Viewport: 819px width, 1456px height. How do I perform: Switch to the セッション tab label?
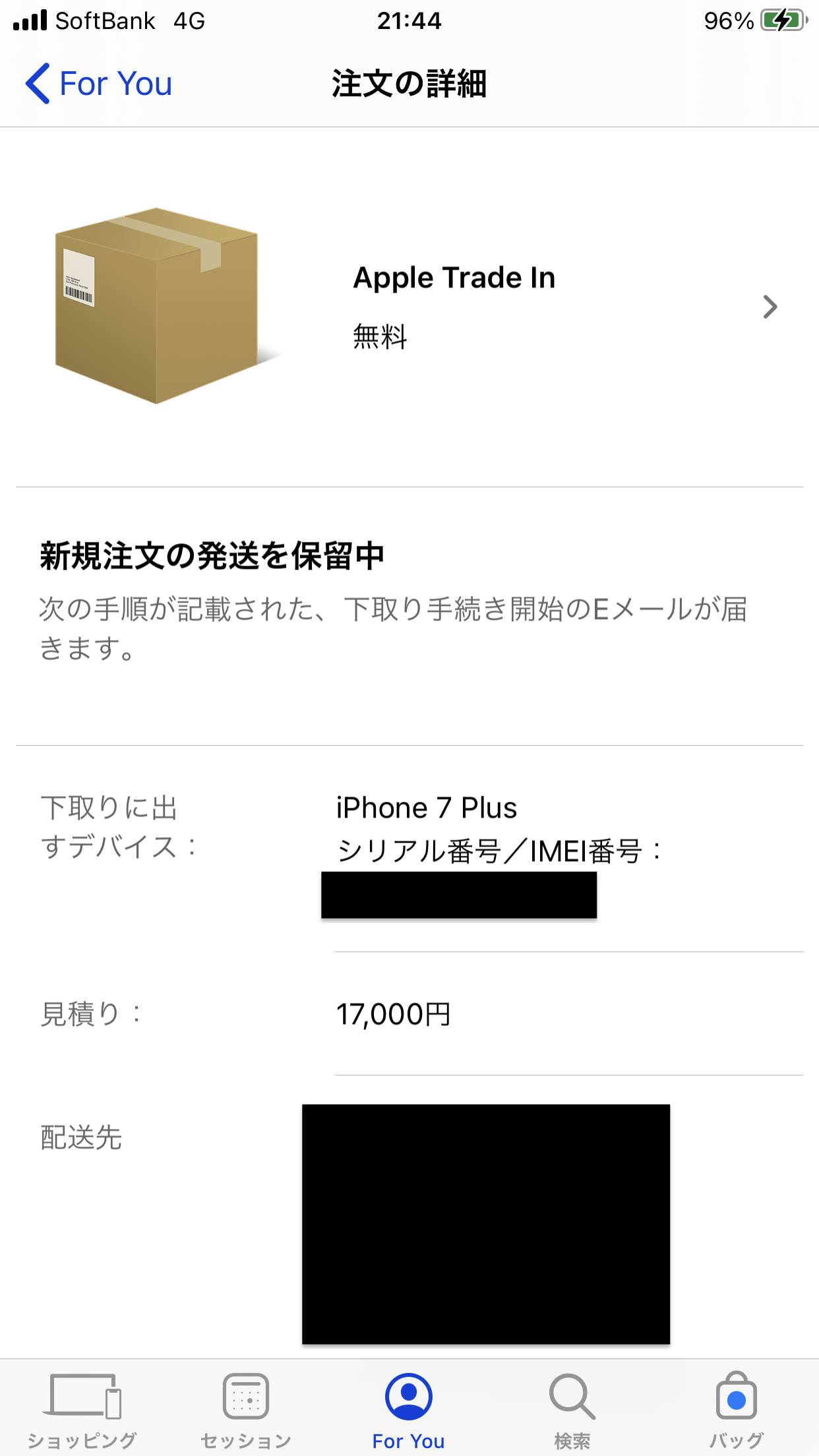point(245,1441)
